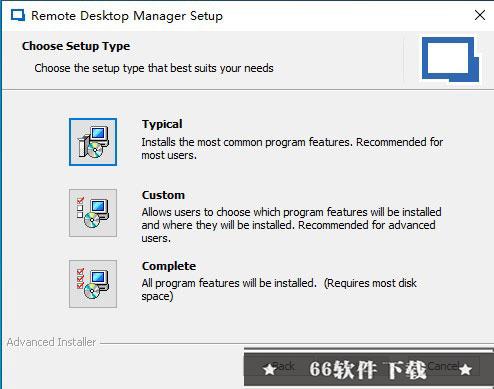Click the 'best suits your needs' subtitle

154,68
